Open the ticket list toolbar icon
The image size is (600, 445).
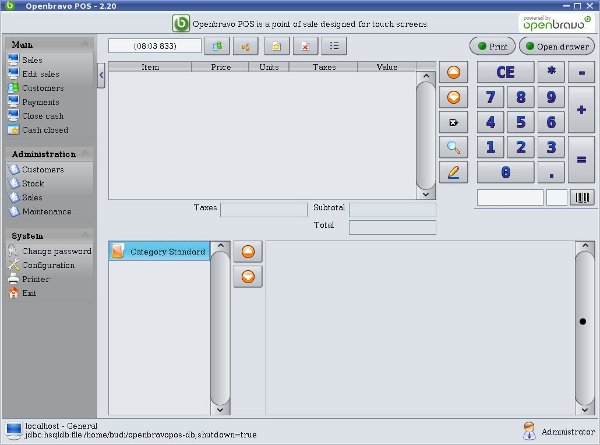334,46
